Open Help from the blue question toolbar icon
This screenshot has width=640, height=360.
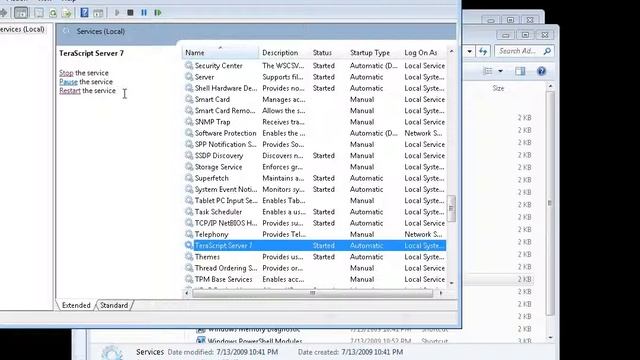84,13
